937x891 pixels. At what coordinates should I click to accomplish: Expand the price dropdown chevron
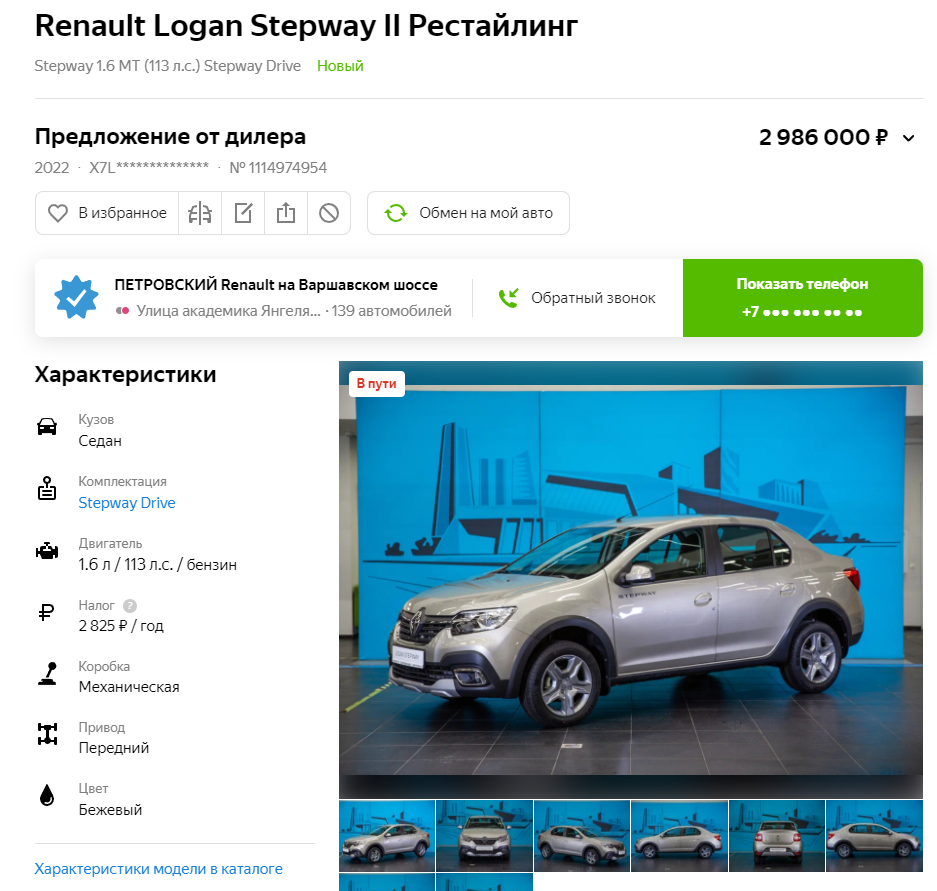908,139
